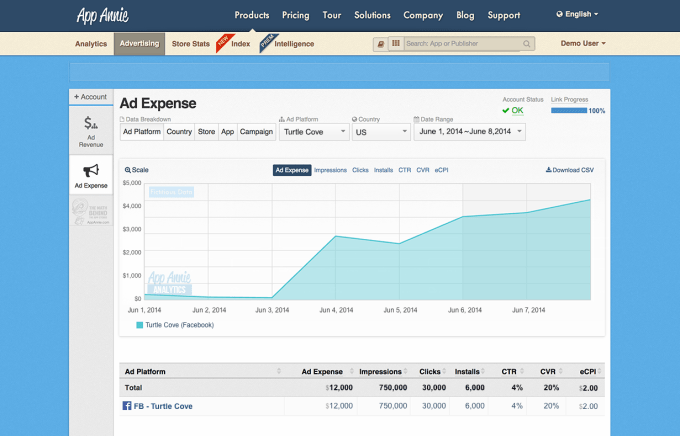The width and height of the screenshot is (680, 436).
Task: Open the Ad Platform Turtle Cove dropdown
Action: point(312,131)
